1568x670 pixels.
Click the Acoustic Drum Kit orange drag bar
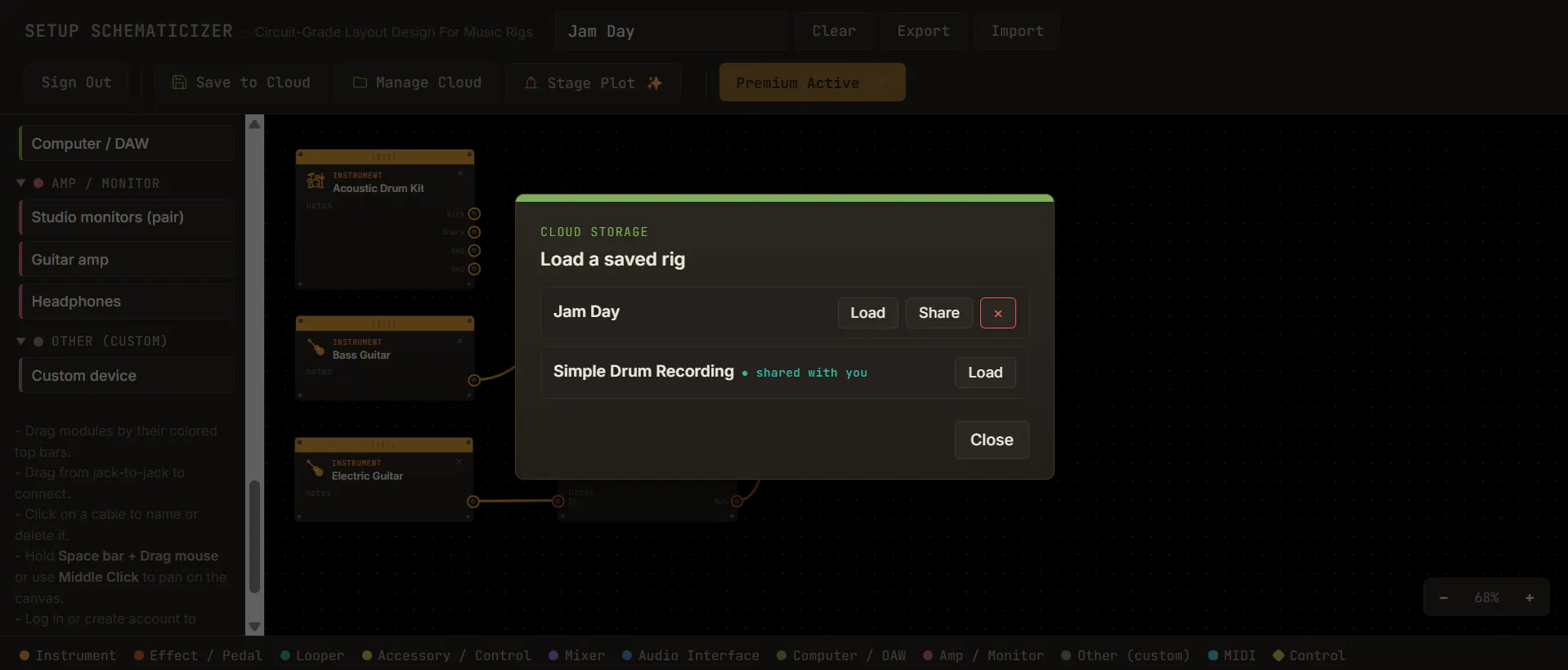click(384, 156)
